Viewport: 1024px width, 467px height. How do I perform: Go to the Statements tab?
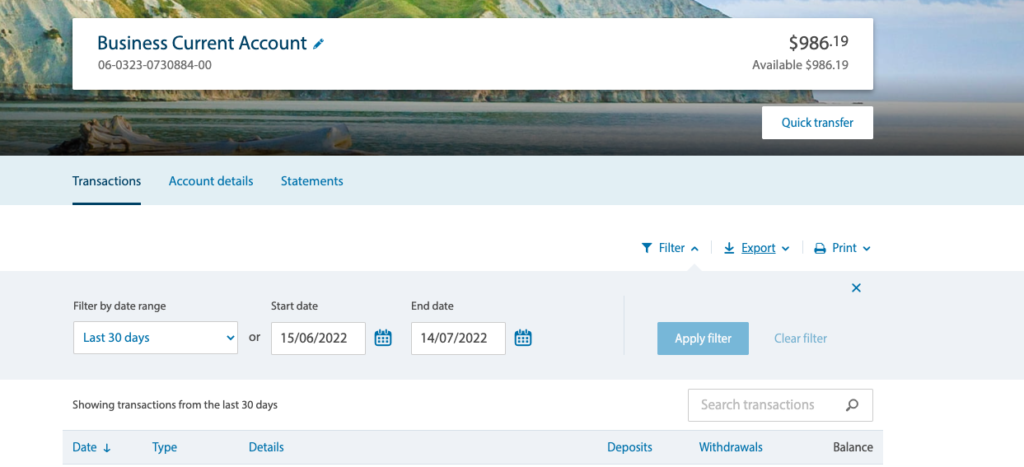point(312,181)
